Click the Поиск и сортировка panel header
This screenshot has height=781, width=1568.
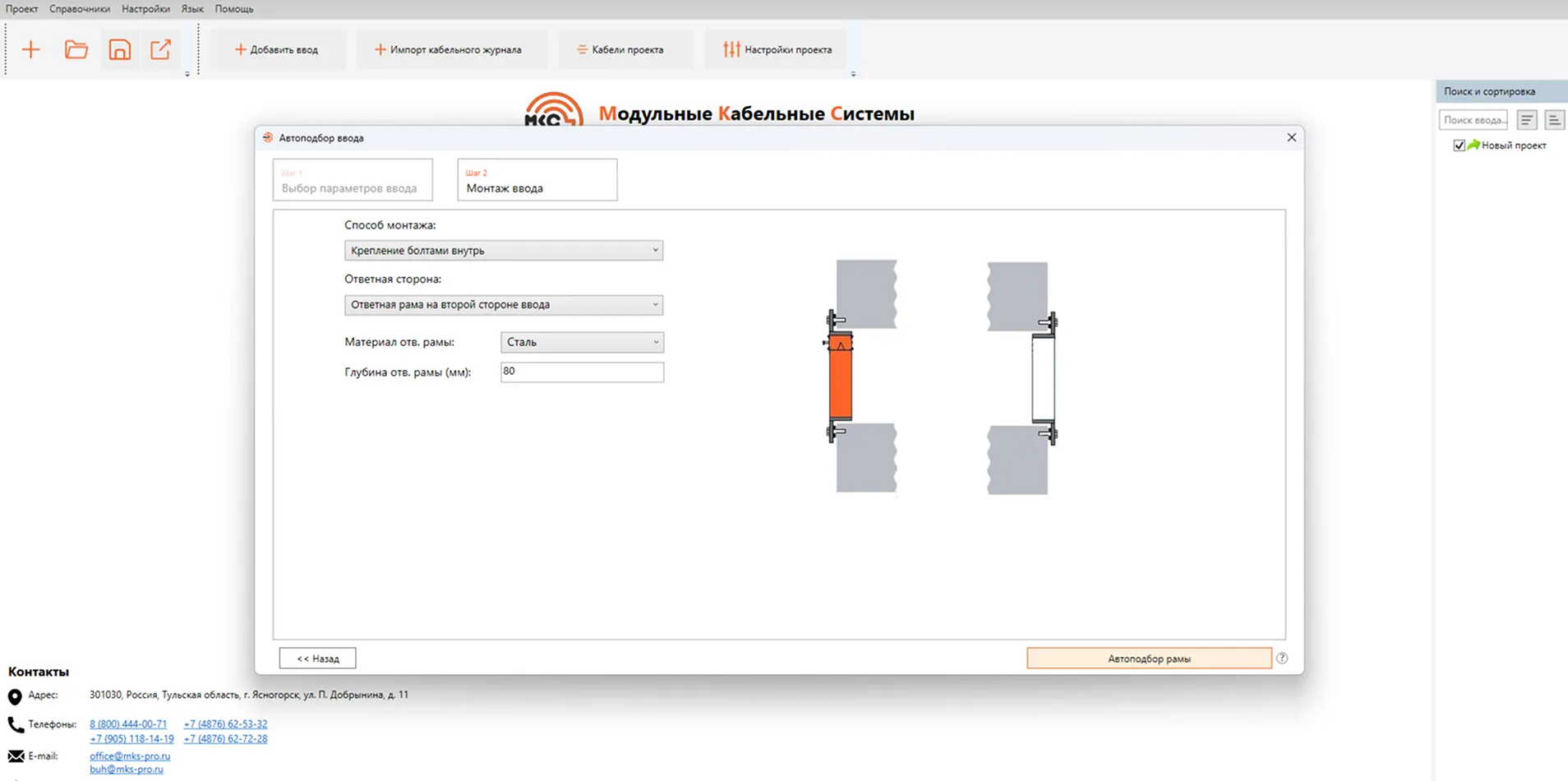1501,91
